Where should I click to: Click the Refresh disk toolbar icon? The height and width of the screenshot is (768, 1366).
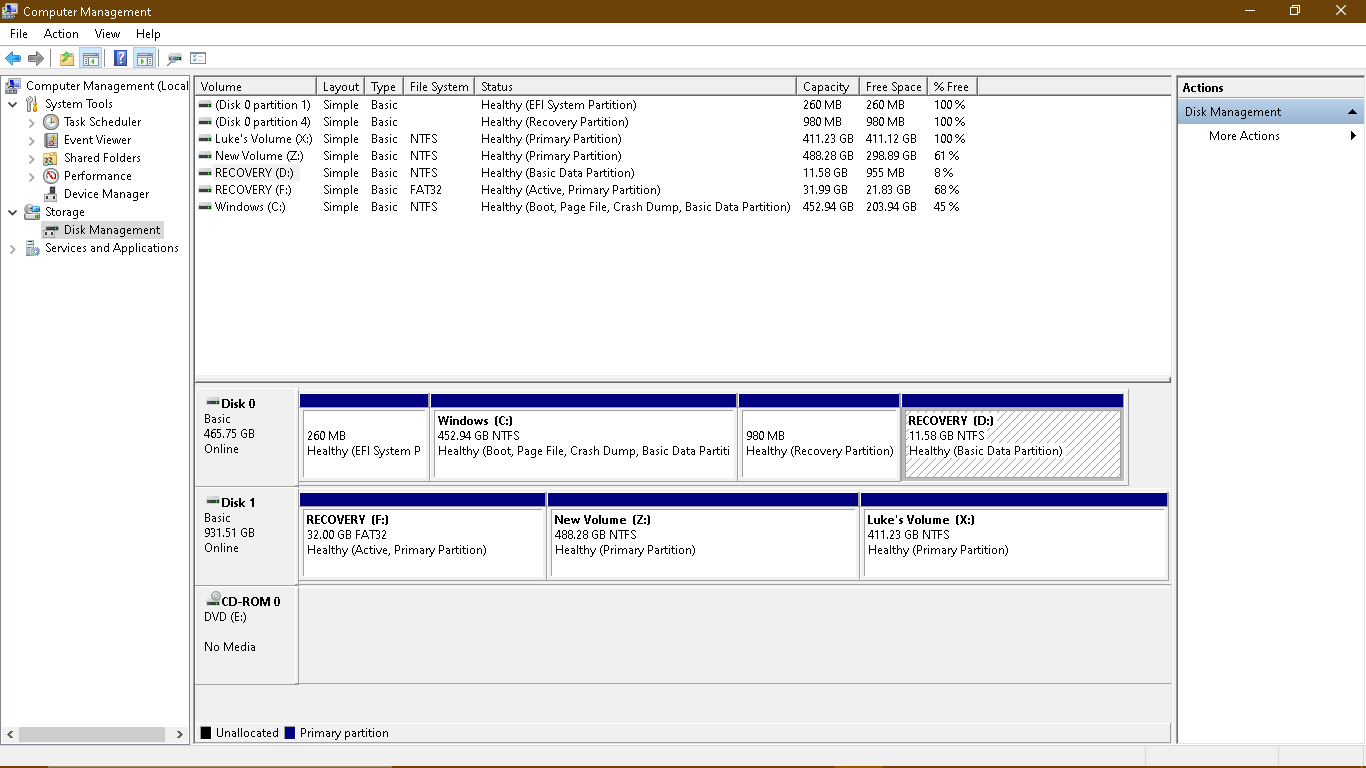point(175,58)
